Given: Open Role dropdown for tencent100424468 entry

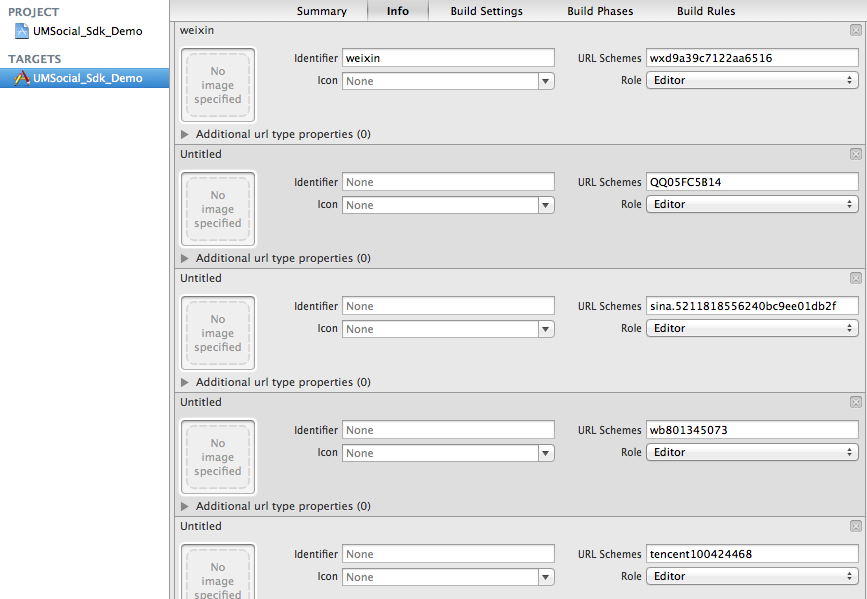Looking at the screenshot, I should click(x=751, y=576).
